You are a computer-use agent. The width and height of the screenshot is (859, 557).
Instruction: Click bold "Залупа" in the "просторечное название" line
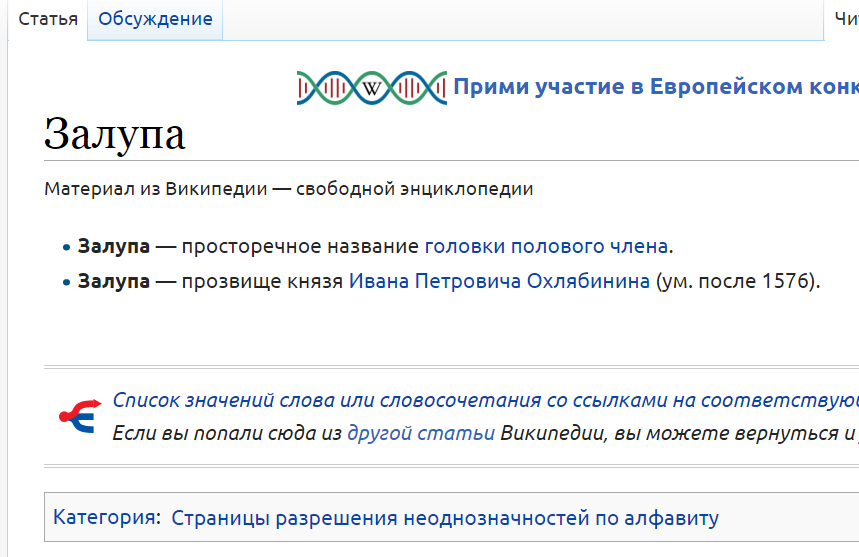(114, 246)
